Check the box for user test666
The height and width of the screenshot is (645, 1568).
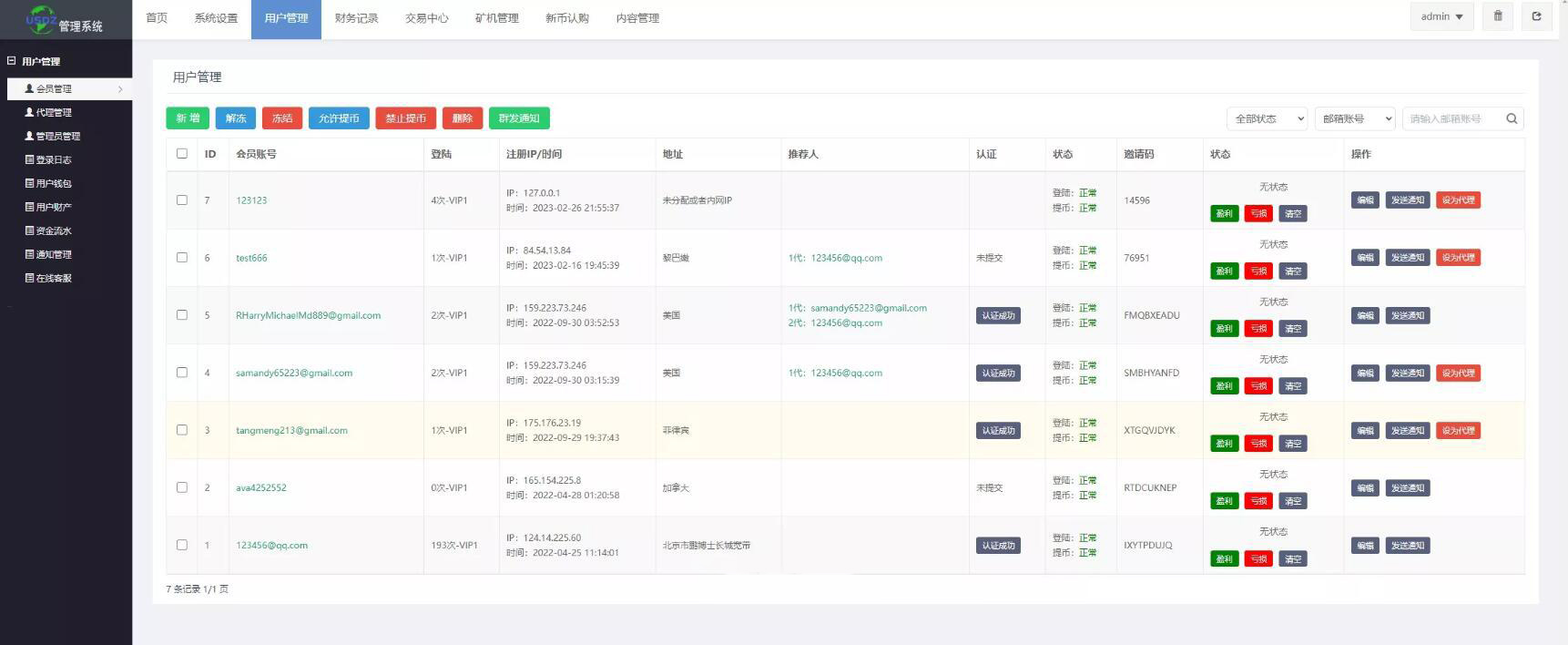(x=182, y=258)
